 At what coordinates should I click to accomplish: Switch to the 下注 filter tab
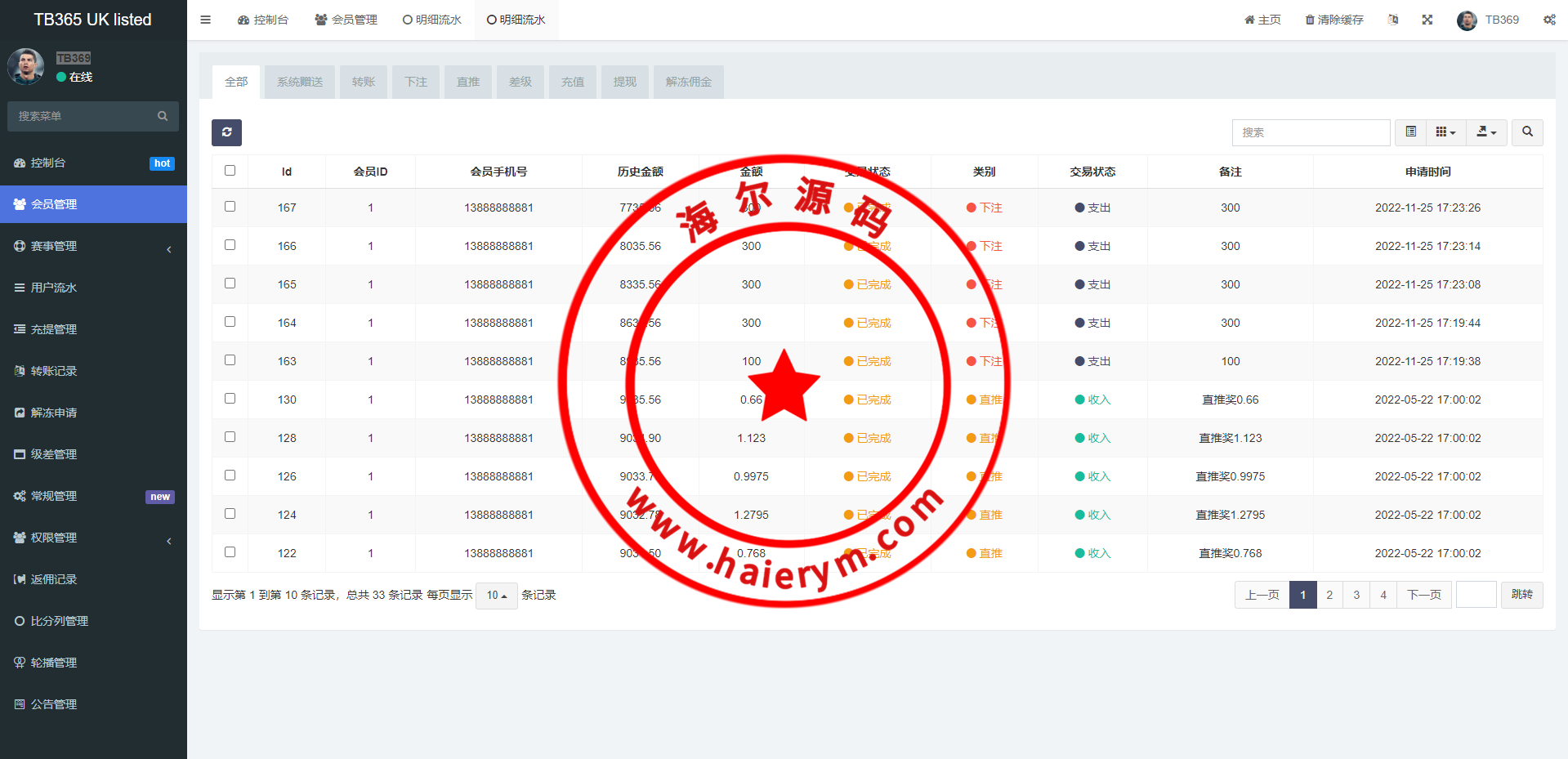[x=415, y=82]
